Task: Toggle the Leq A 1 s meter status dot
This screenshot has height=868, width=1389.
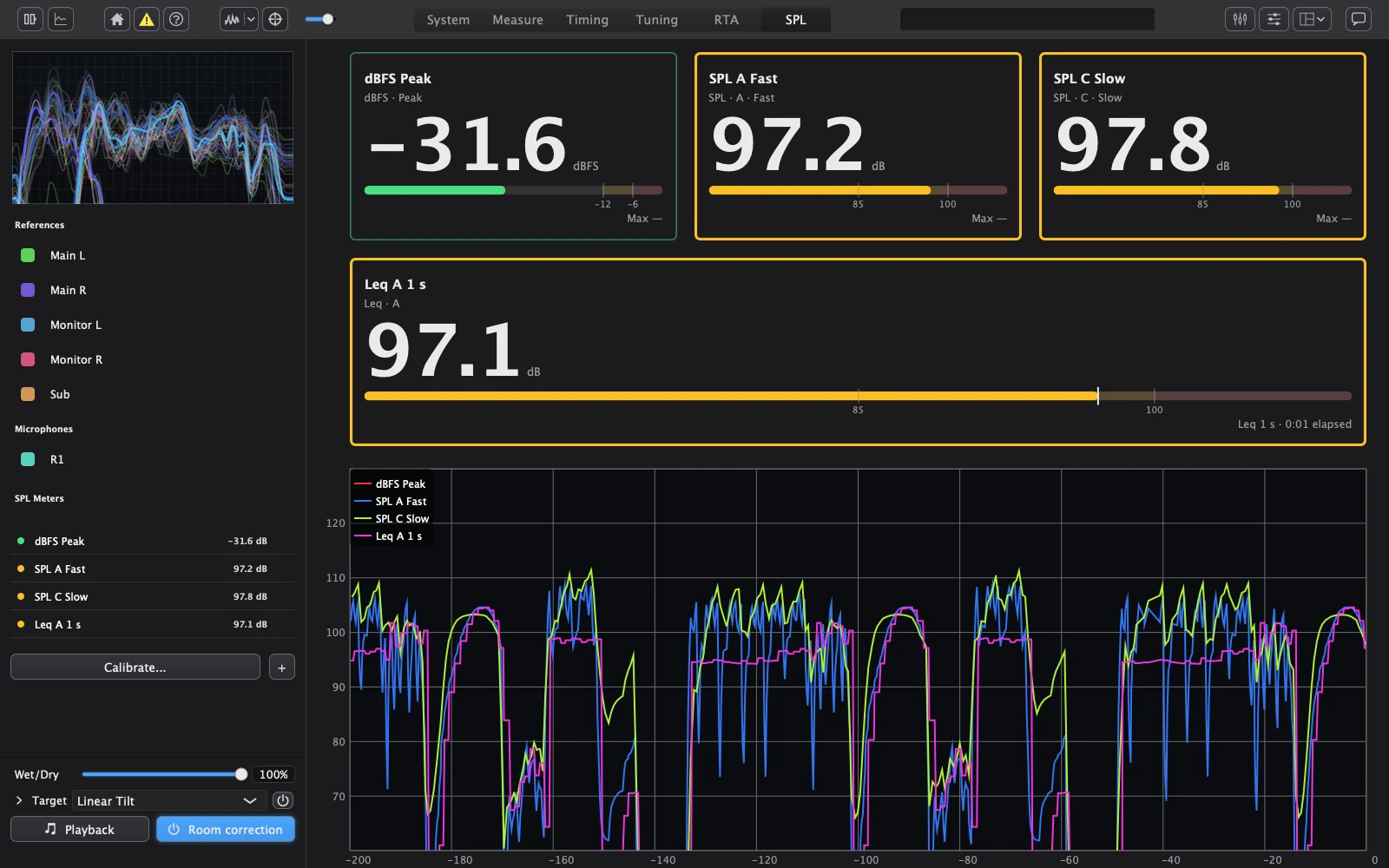Action: point(21,624)
